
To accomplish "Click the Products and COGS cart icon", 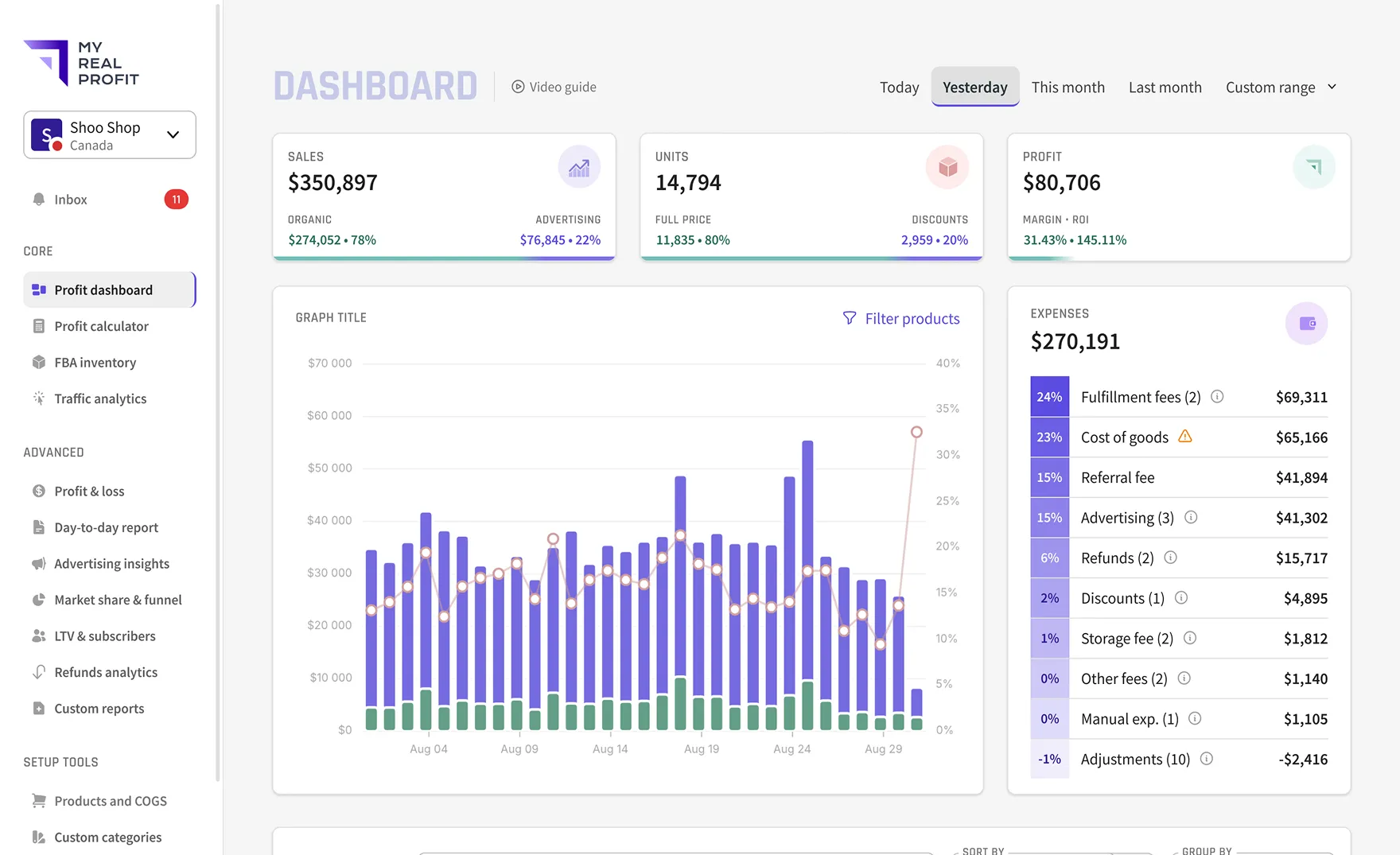I will (38, 801).
